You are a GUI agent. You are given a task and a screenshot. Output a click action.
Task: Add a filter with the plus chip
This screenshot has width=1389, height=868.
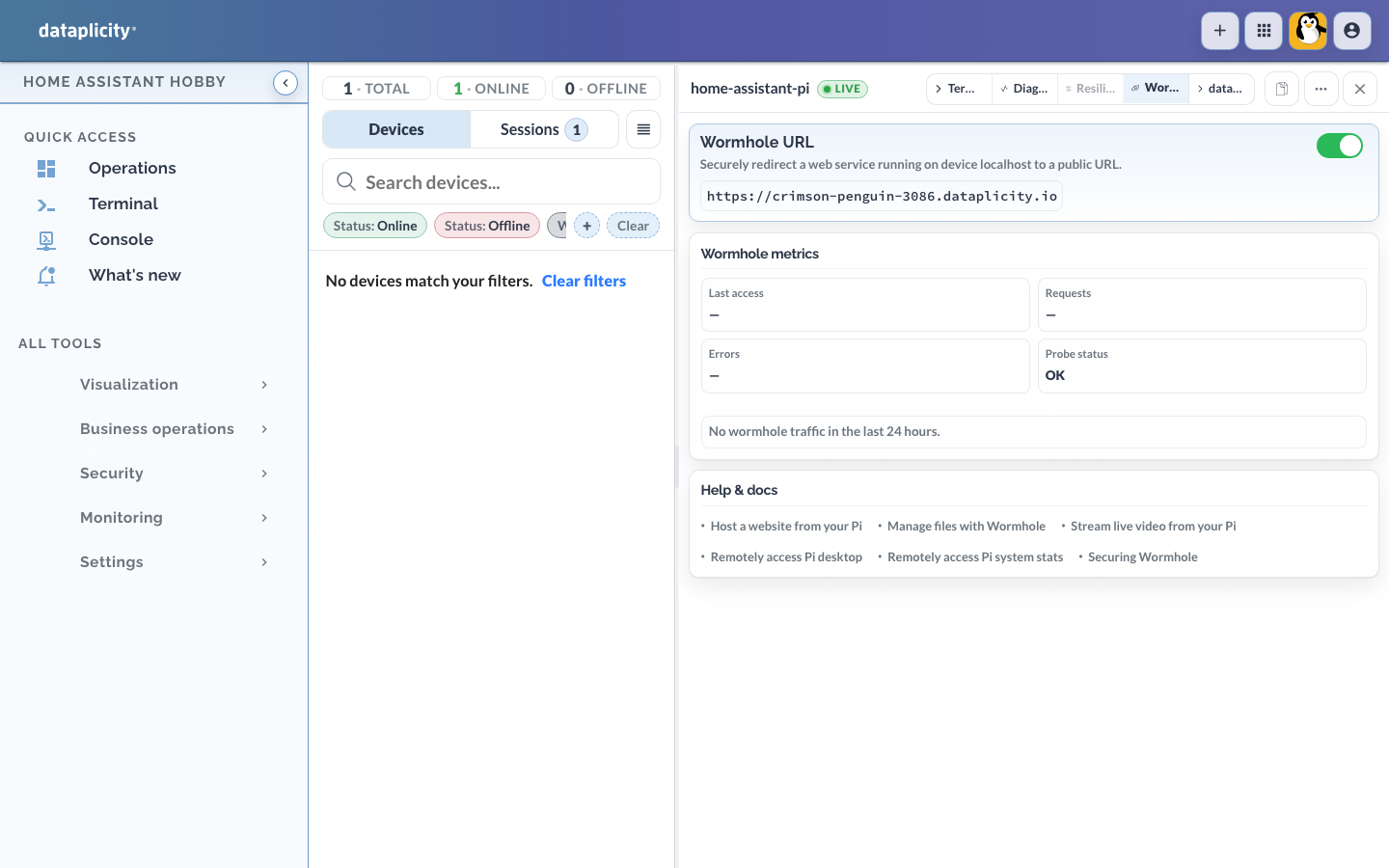pyautogui.click(x=586, y=226)
